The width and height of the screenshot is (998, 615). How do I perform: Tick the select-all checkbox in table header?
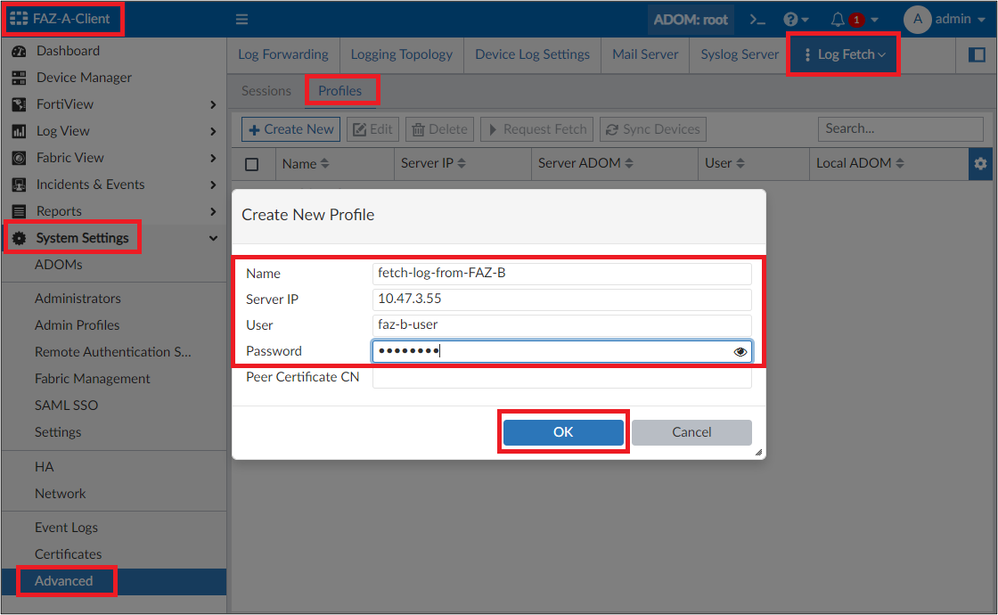tap(252, 164)
